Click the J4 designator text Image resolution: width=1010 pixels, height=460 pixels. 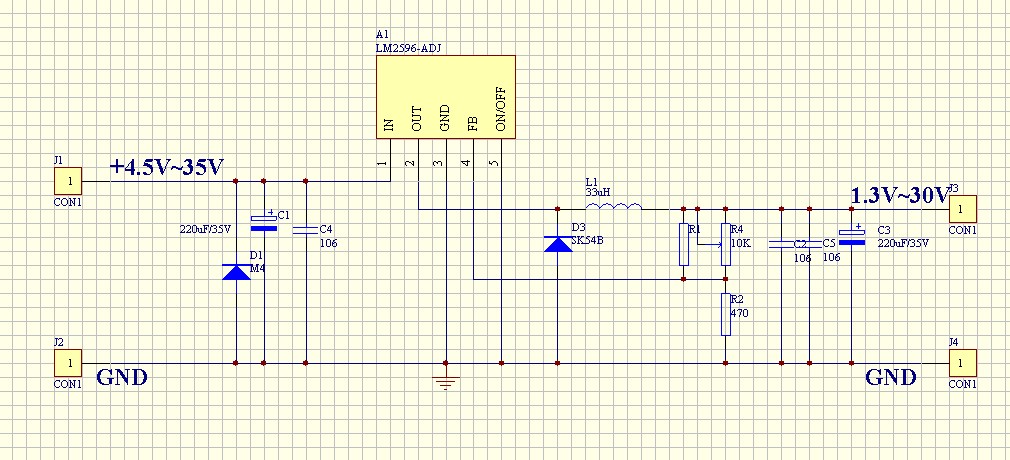pos(954,342)
